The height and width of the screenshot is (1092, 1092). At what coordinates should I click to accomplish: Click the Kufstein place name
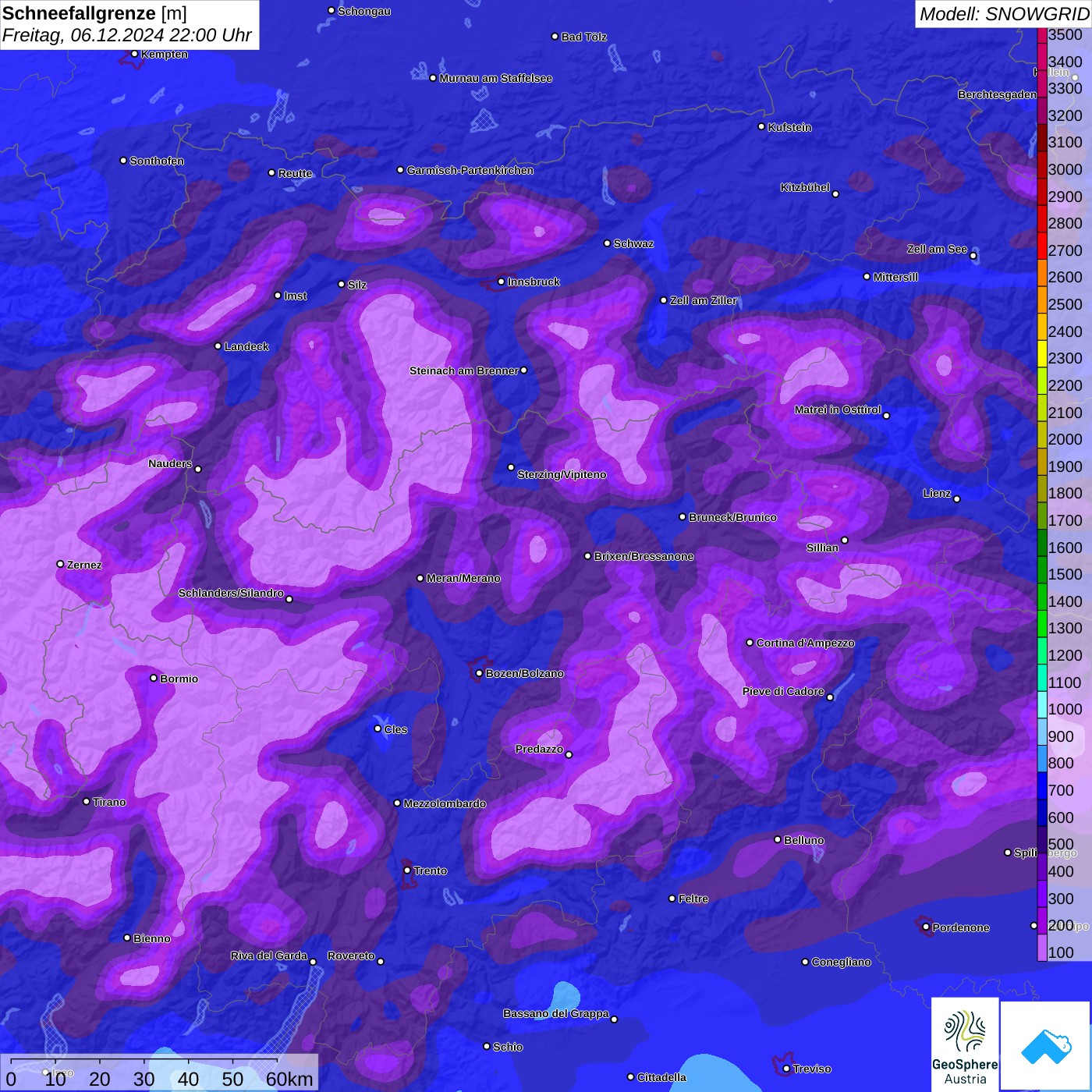click(x=789, y=127)
